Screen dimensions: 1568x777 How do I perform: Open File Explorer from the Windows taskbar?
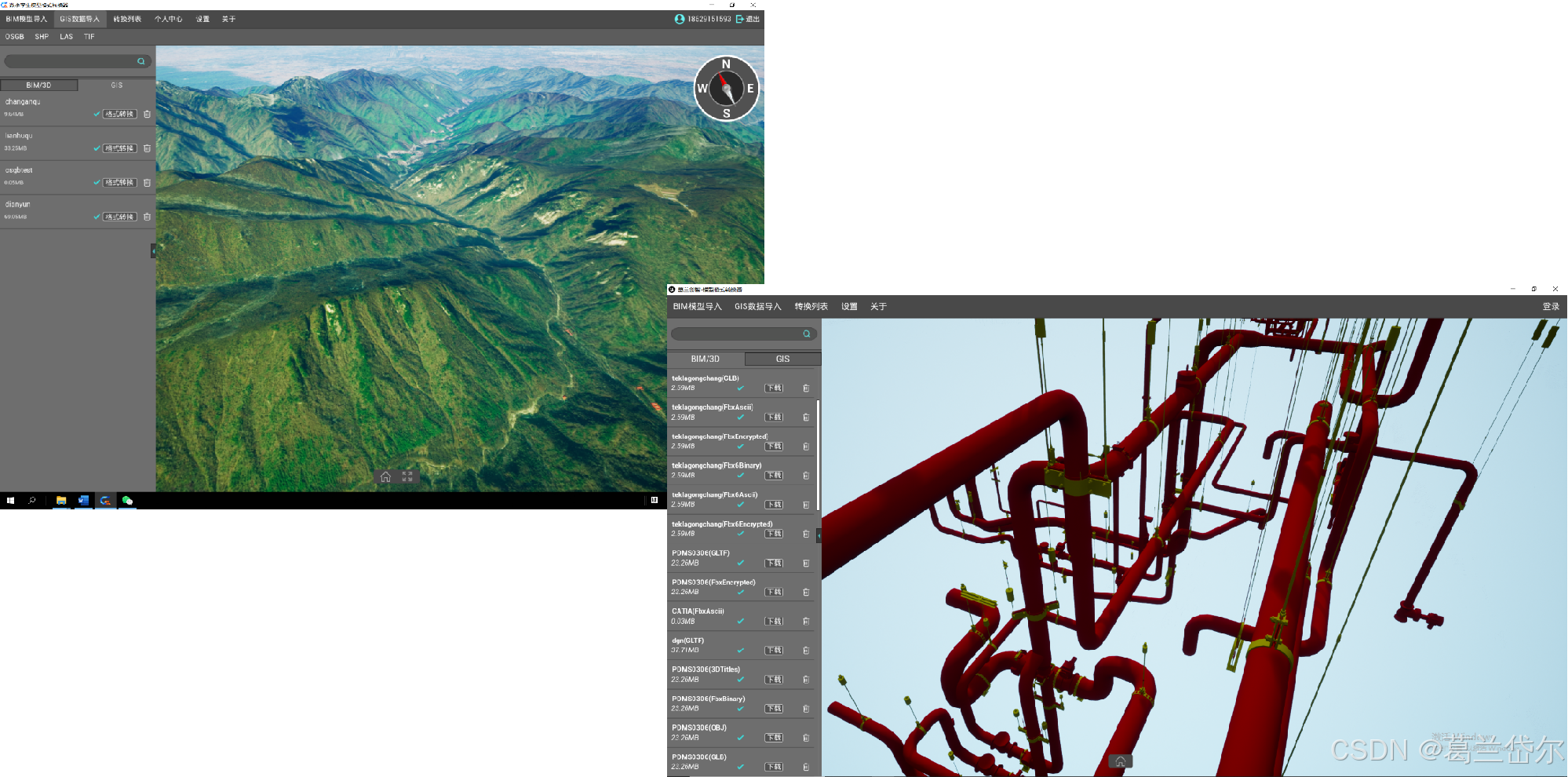point(61,500)
